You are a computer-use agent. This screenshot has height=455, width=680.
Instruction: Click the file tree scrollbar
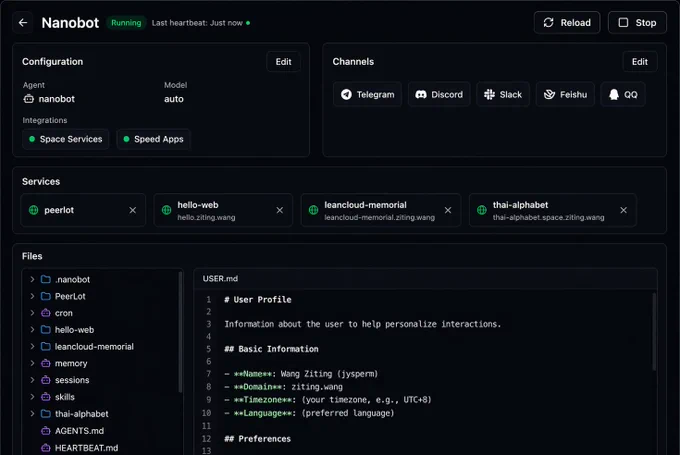click(180, 332)
